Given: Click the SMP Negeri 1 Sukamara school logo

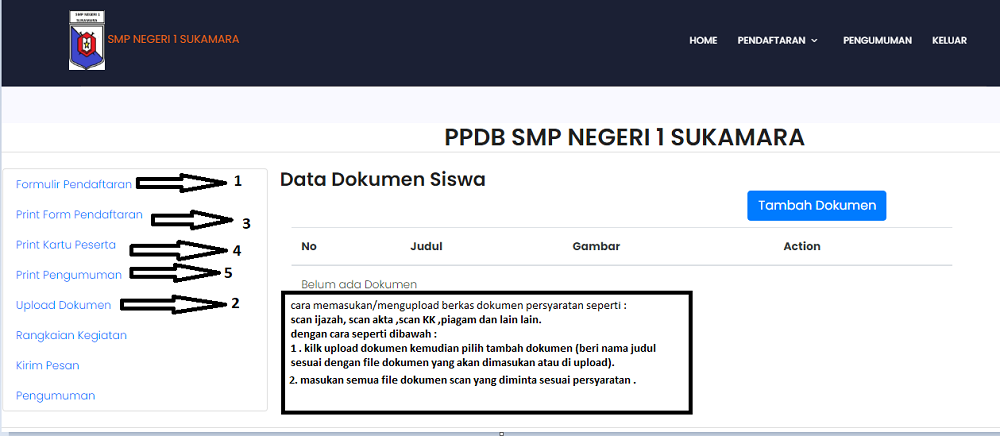Looking at the screenshot, I should click(86, 41).
